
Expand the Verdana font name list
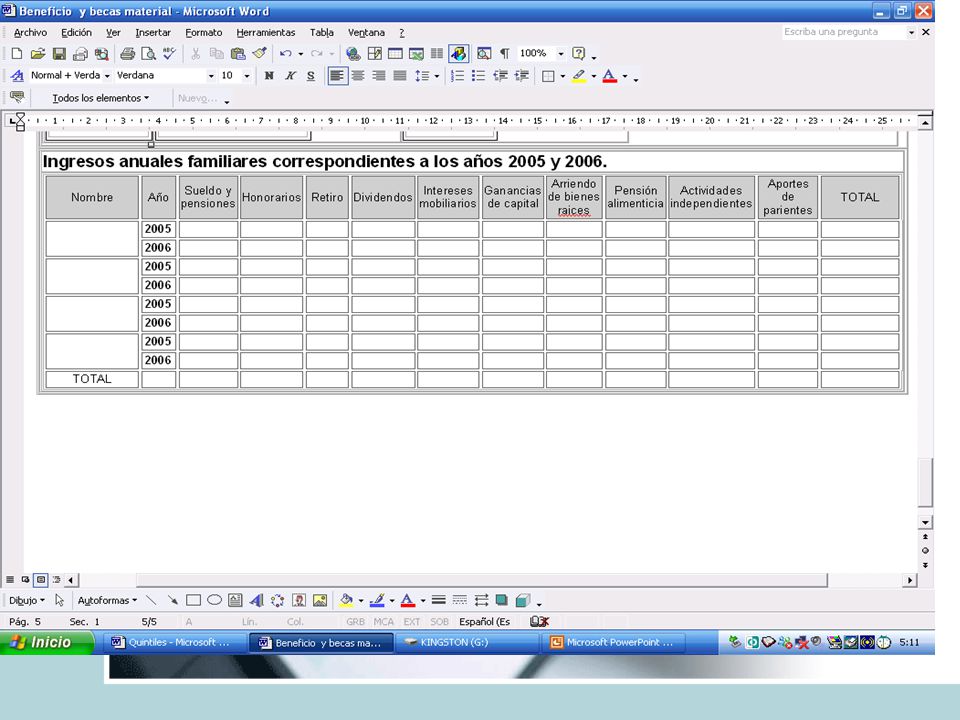point(211,76)
